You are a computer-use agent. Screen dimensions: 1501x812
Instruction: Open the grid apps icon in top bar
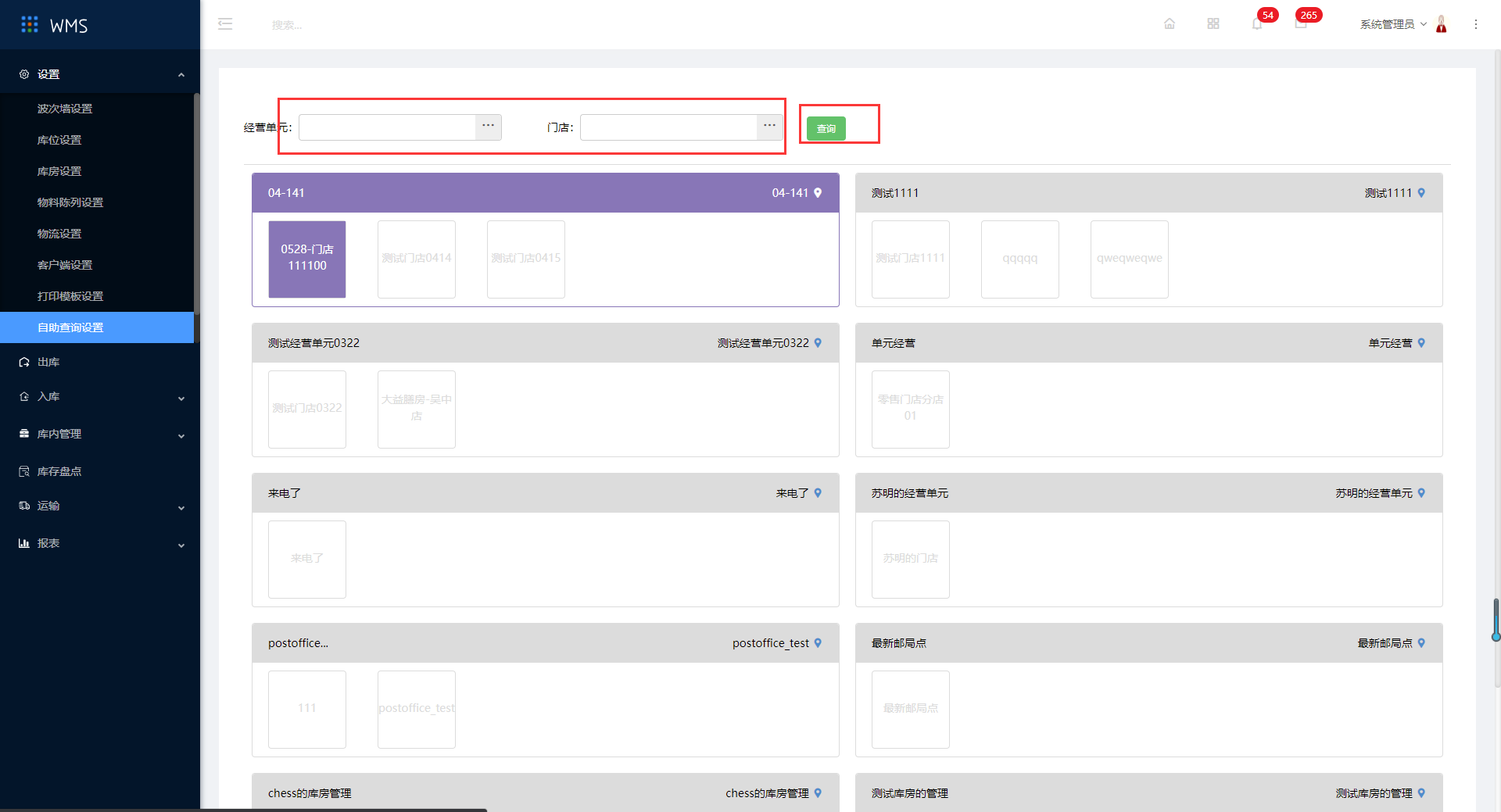click(1213, 23)
